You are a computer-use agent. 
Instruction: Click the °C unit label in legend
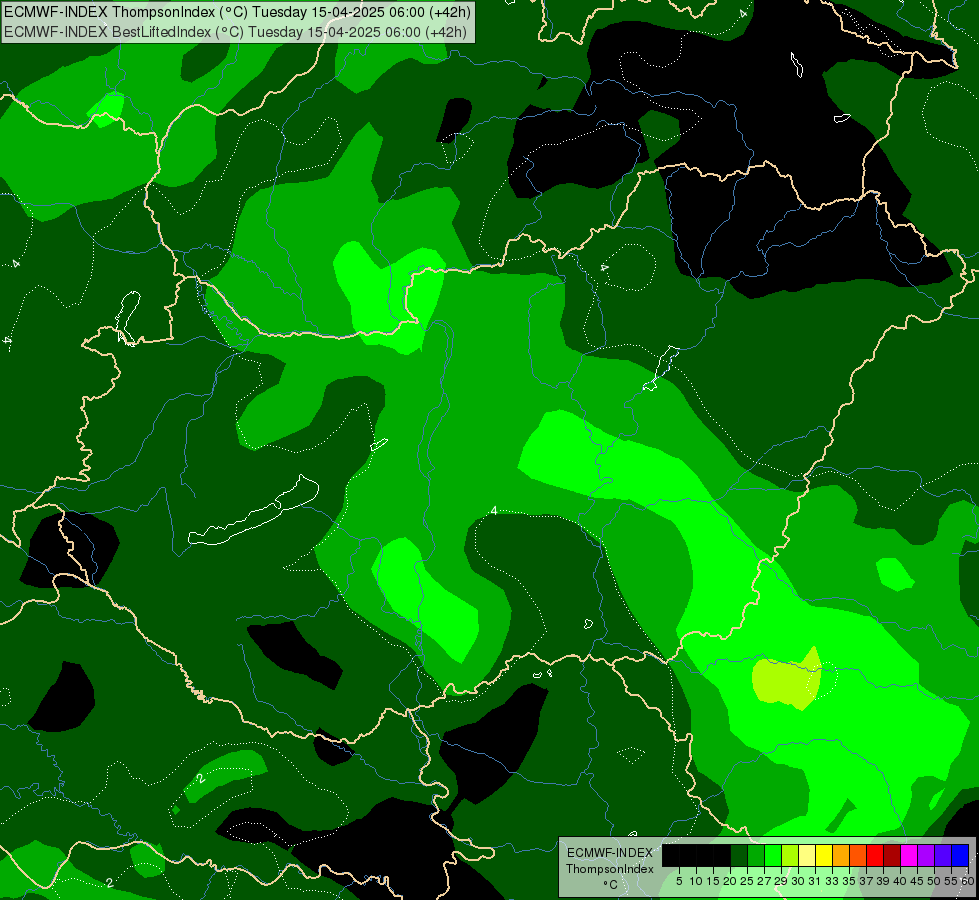pyautogui.click(x=611, y=884)
